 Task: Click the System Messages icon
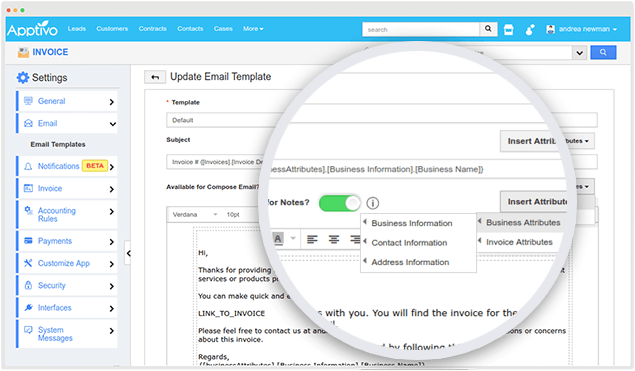[28, 330]
